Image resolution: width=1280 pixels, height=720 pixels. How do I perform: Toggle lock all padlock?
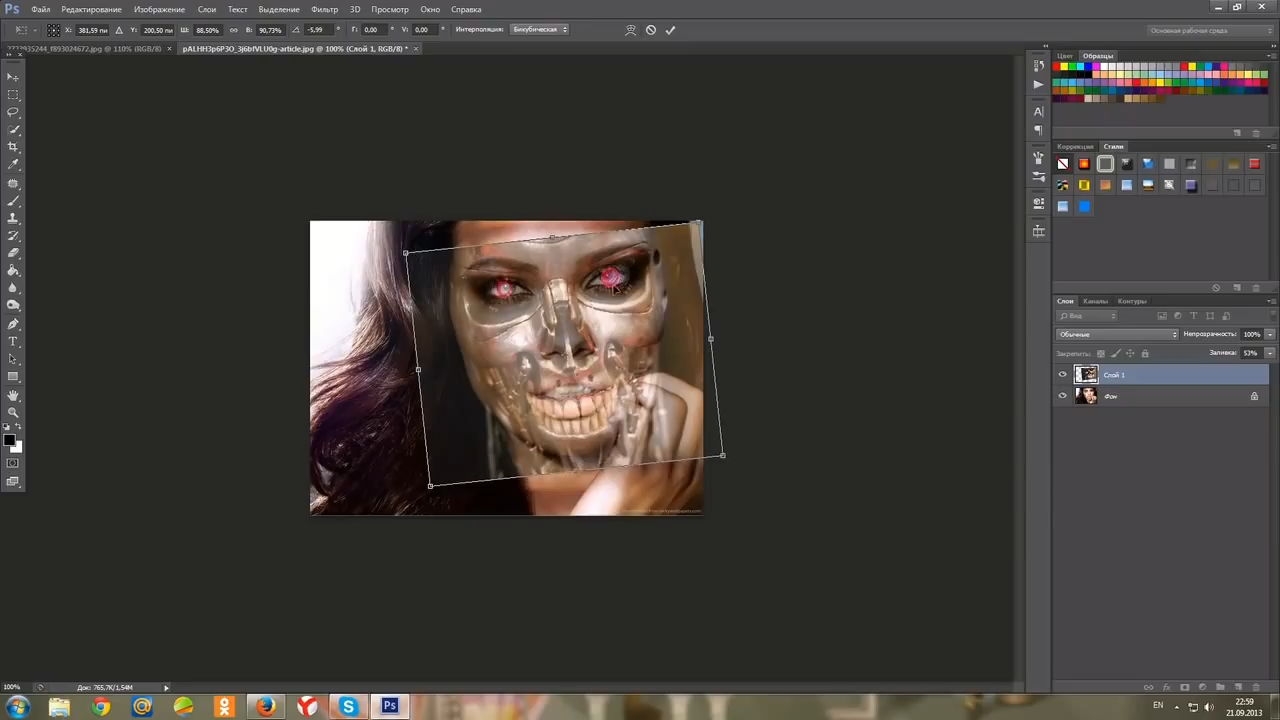[1145, 353]
